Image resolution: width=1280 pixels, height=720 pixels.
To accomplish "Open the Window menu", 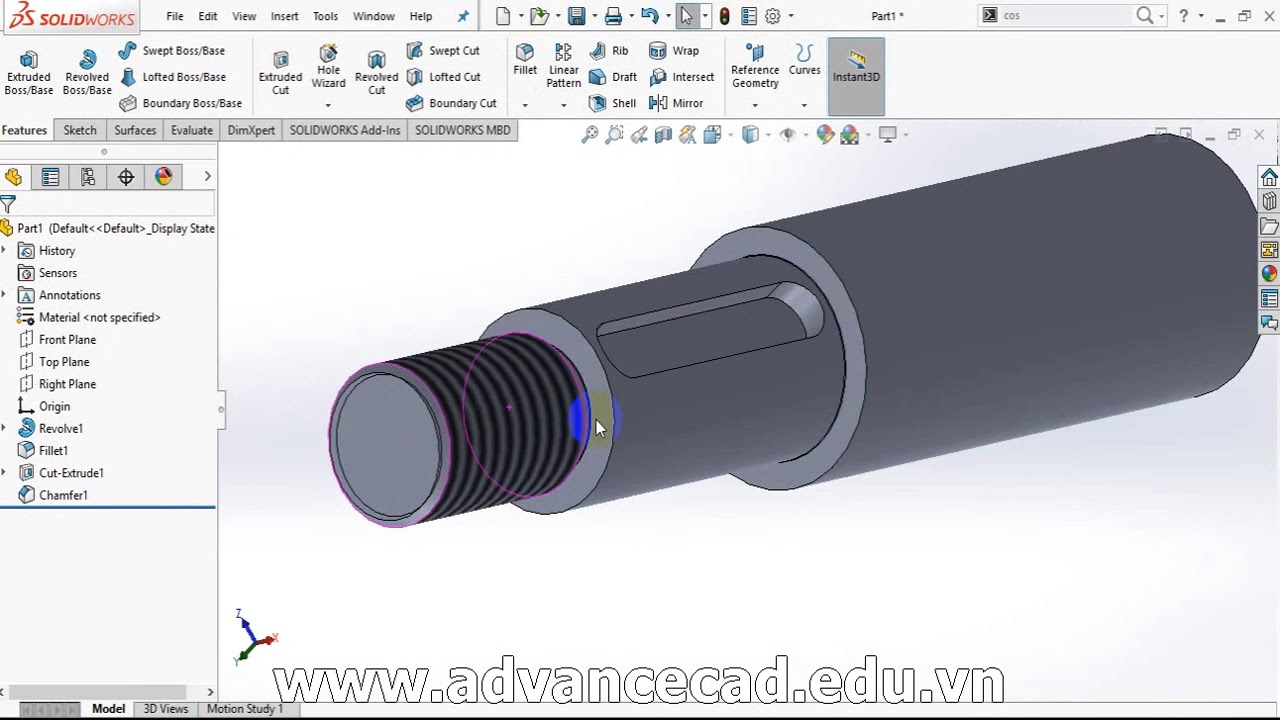I will tap(374, 16).
